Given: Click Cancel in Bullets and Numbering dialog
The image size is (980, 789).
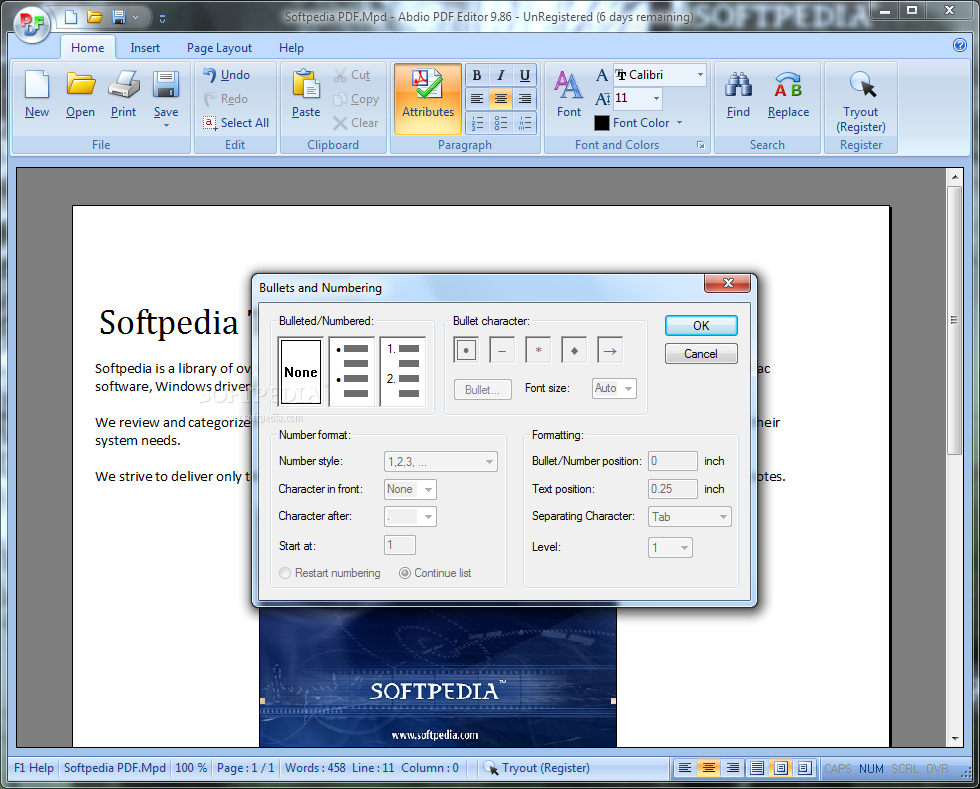Looking at the screenshot, I should pyautogui.click(x=701, y=354).
